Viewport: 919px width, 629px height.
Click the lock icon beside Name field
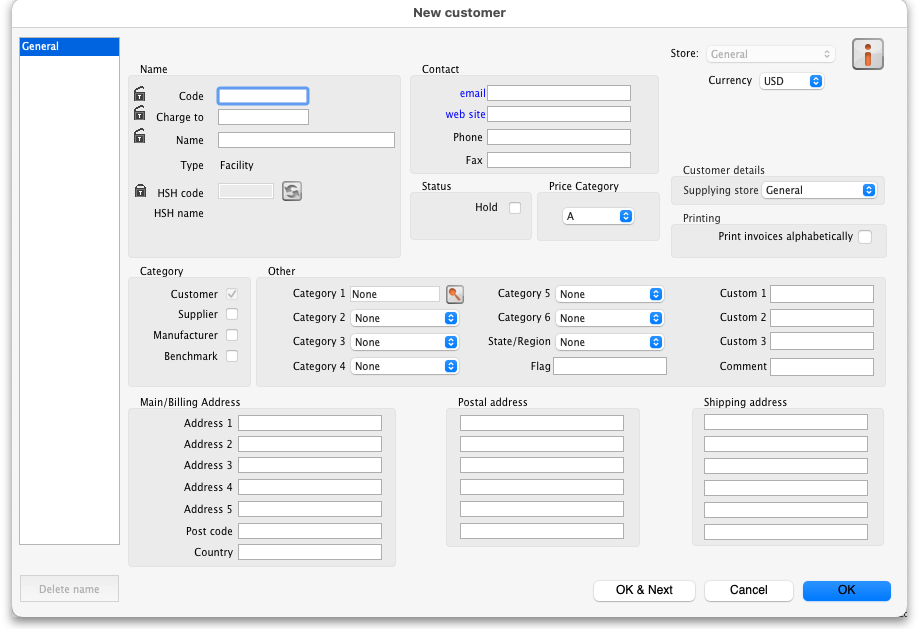point(140,136)
